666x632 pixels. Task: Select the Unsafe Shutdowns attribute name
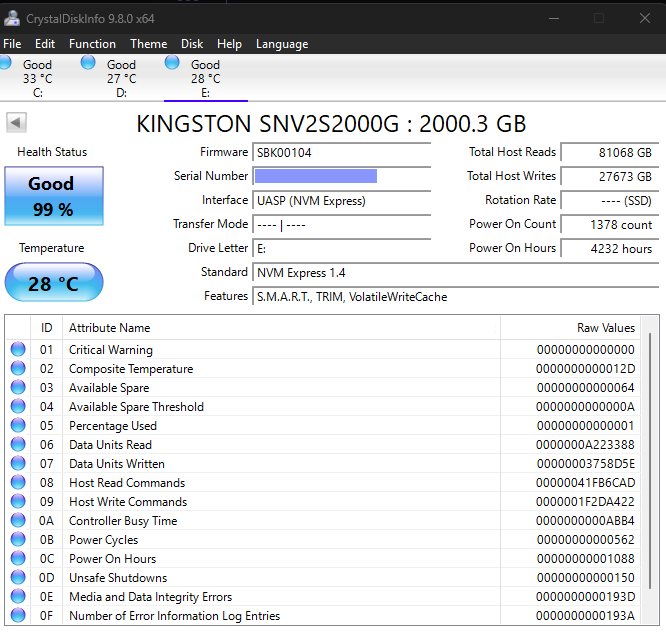tap(118, 578)
